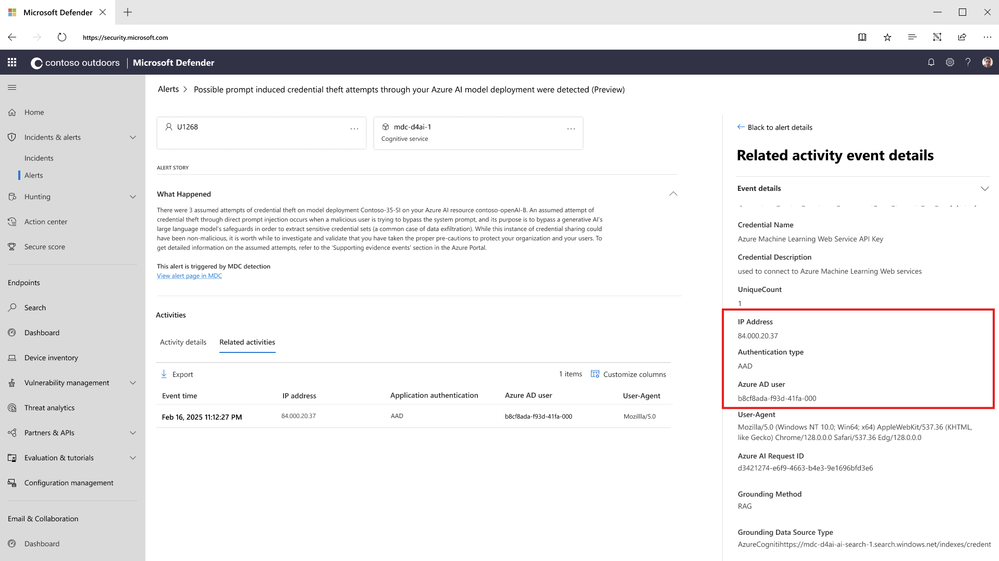Open reading view book icon
Viewport: 999px width, 561px height.
coord(862,37)
